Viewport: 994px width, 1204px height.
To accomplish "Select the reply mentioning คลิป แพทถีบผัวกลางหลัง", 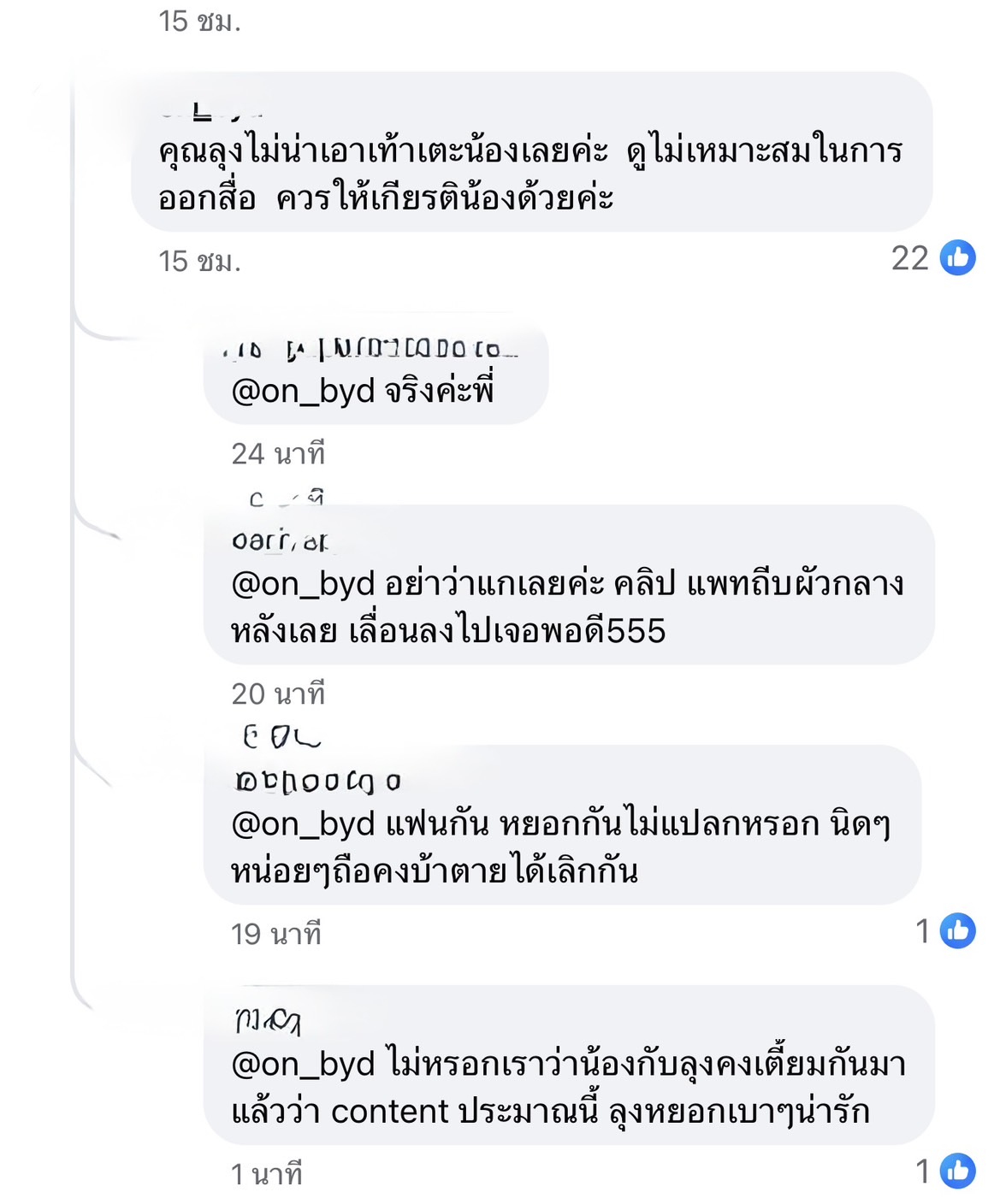I will (568, 608).
